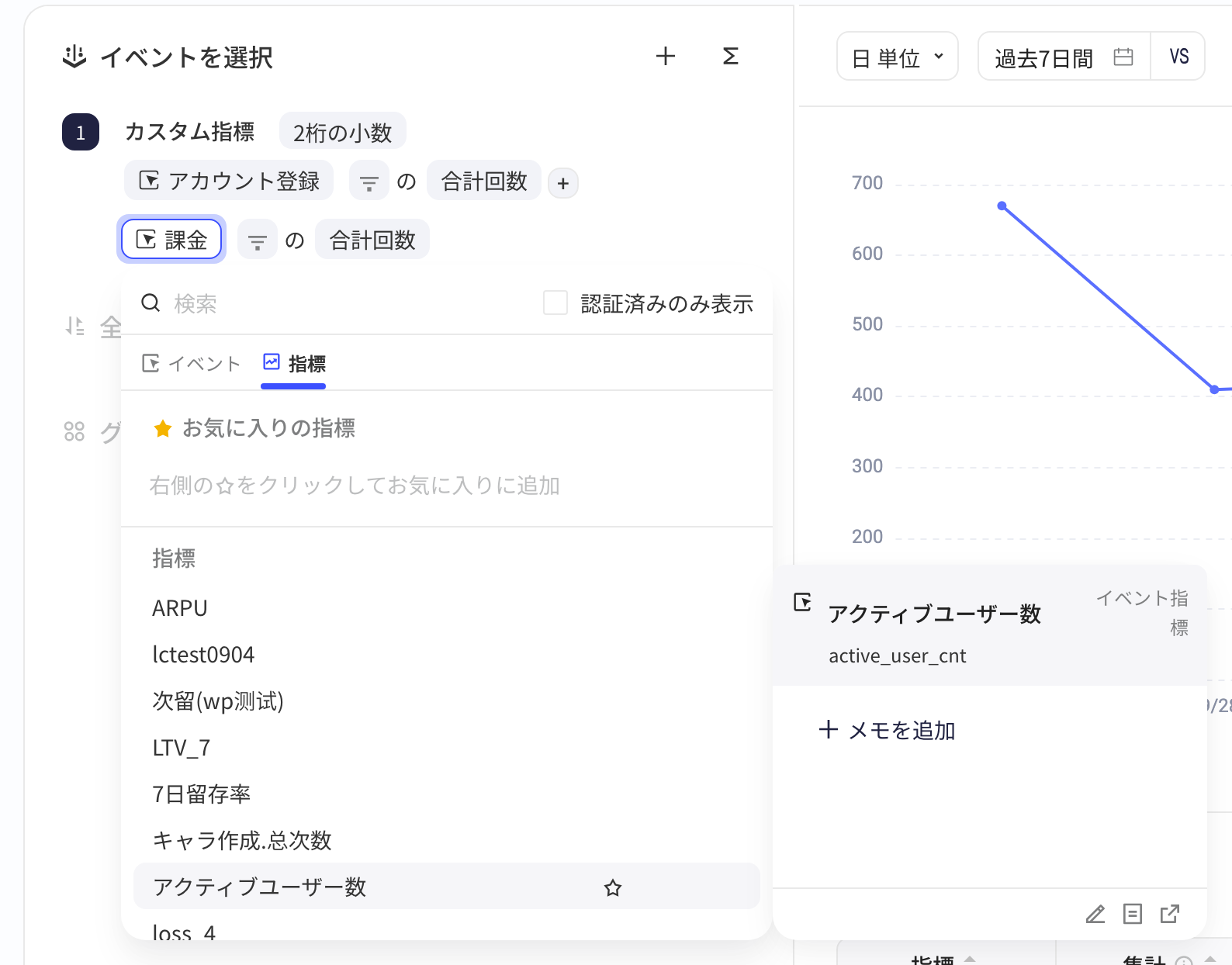1232x965 pixels.
Task: Add term with small plus after 合計回数
Action: click(563, 183)
